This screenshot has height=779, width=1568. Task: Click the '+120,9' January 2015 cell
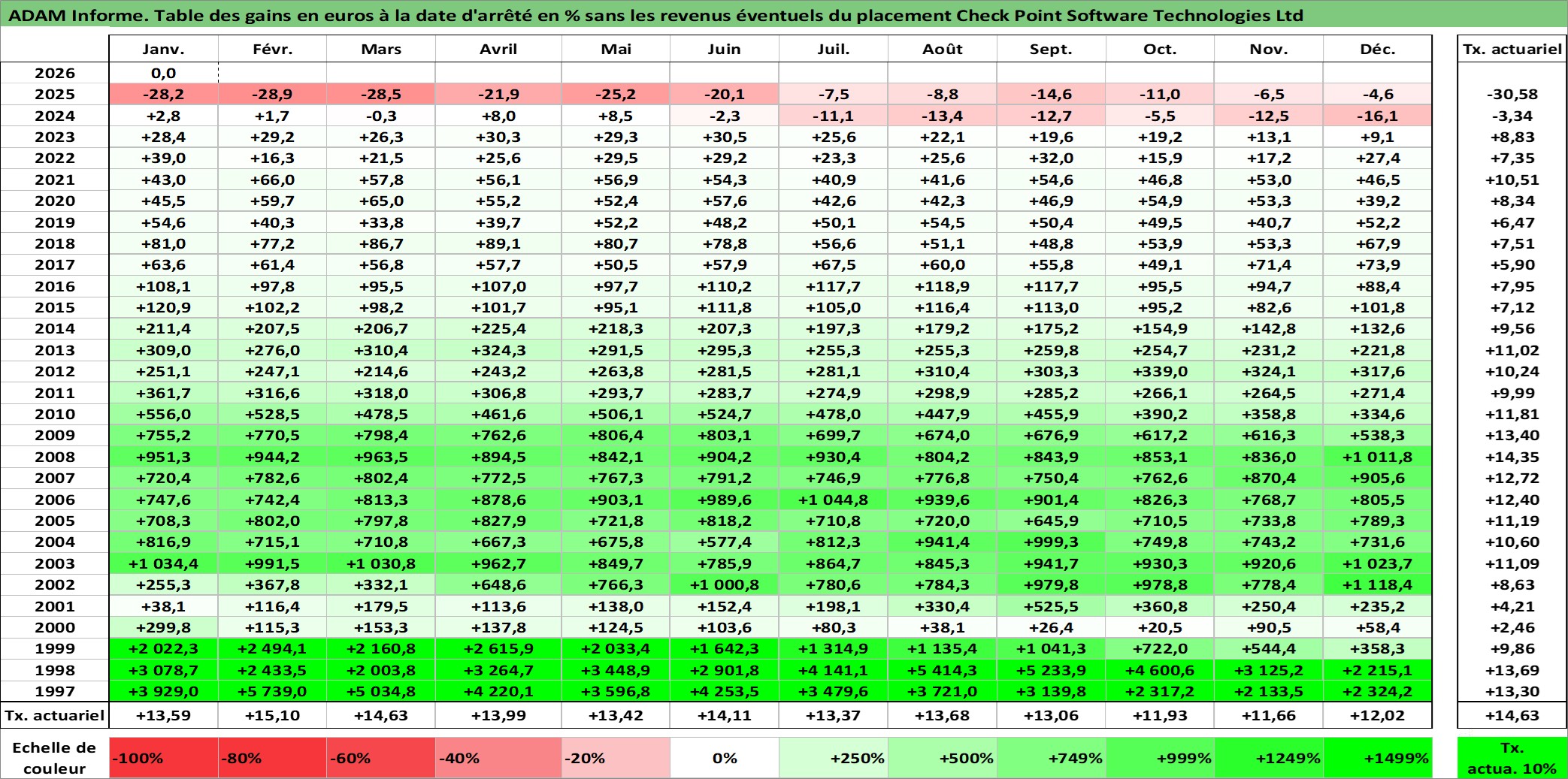pyautogui.click(x=164, y=307)
